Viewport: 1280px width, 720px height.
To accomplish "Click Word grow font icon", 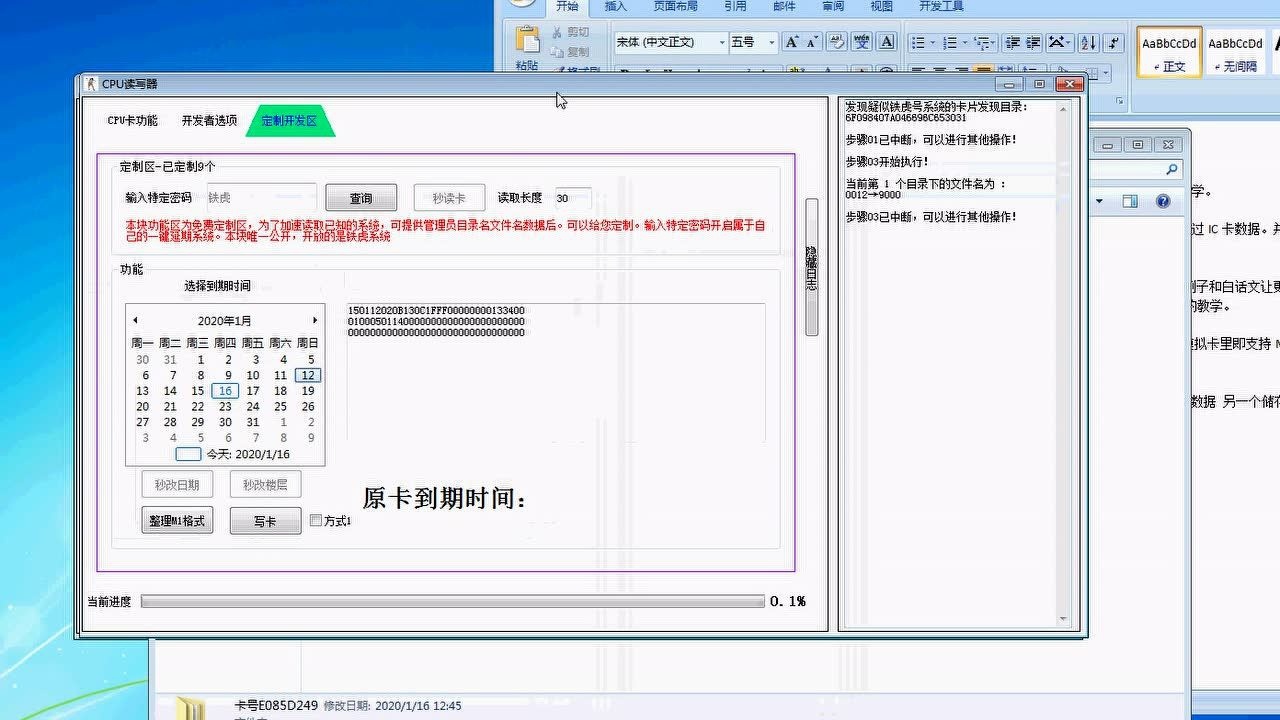I will pos(792,42).
